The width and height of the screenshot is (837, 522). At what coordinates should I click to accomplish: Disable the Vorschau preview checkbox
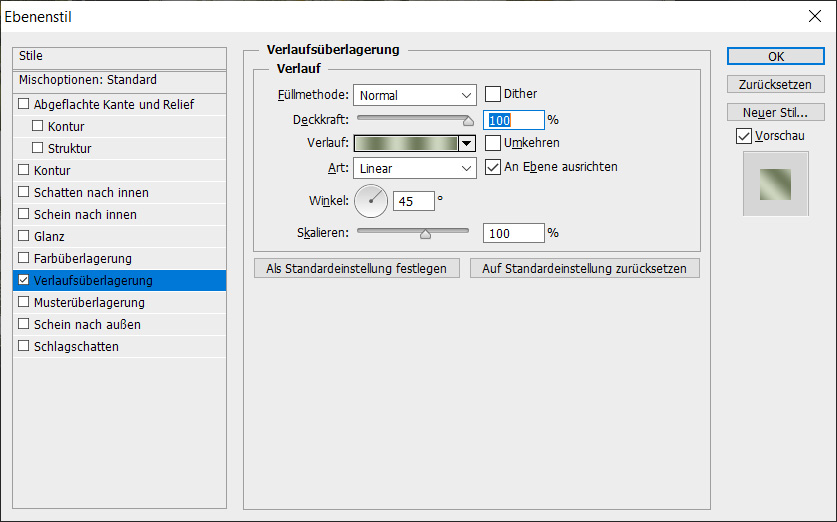tap(744, 136)
